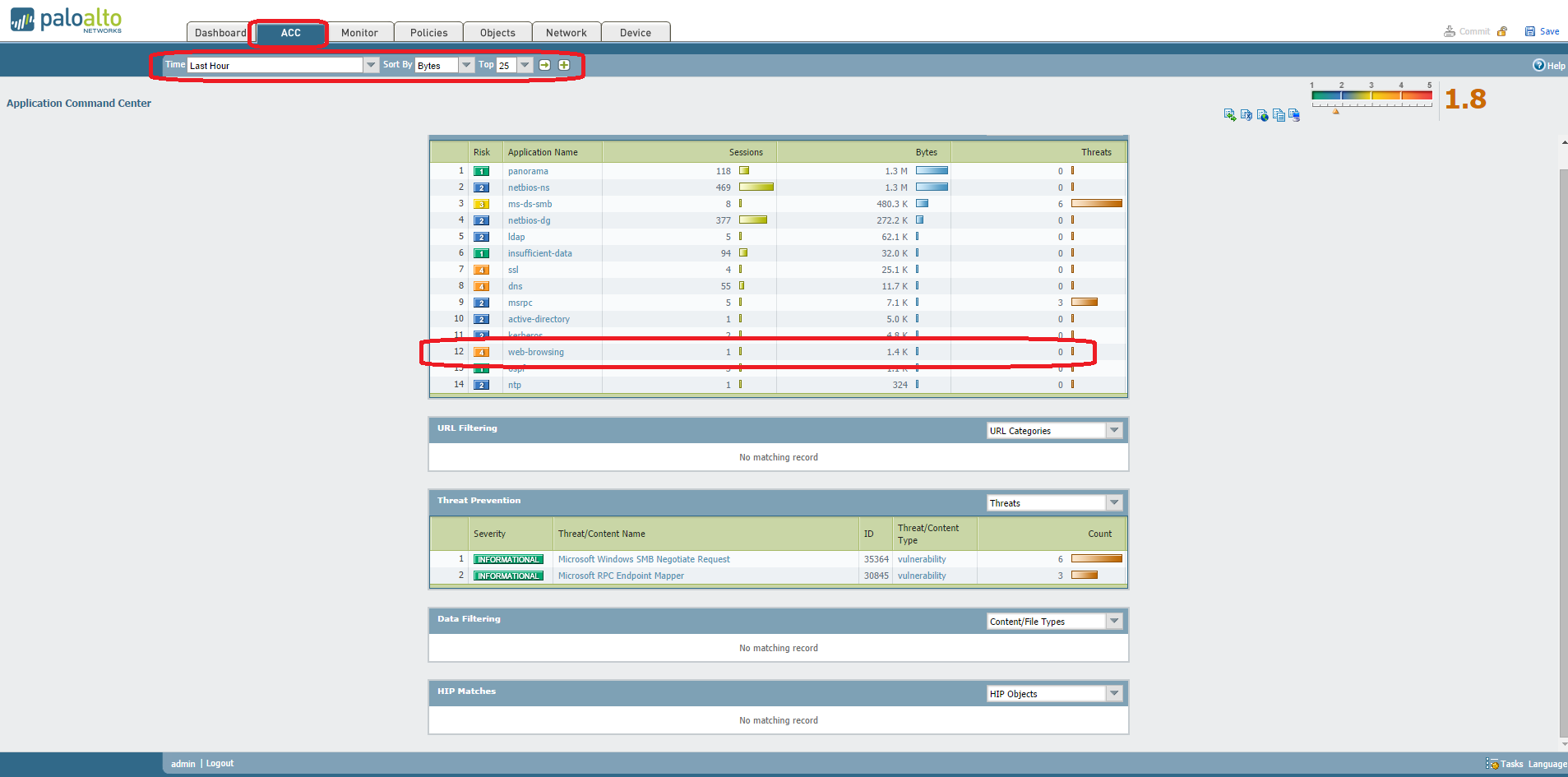This screenshot has height=777, width=1568.
Task: Click the Help question mark icon
Action: pyautogui.click(x=1538, y=65)
